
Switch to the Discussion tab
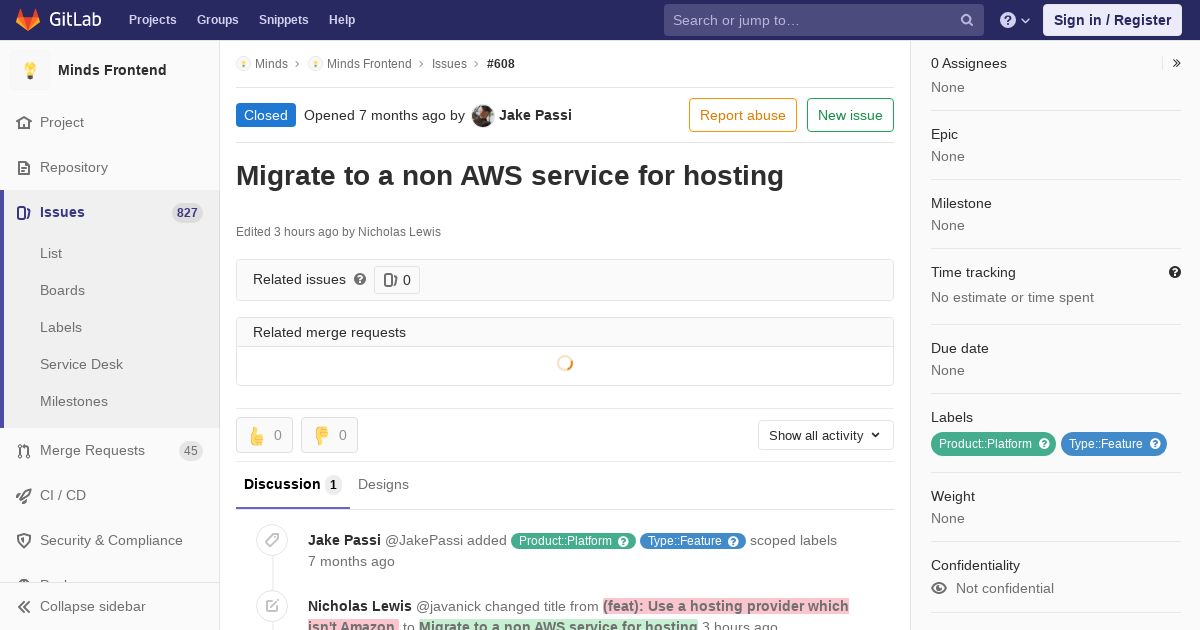click(293, 484)
